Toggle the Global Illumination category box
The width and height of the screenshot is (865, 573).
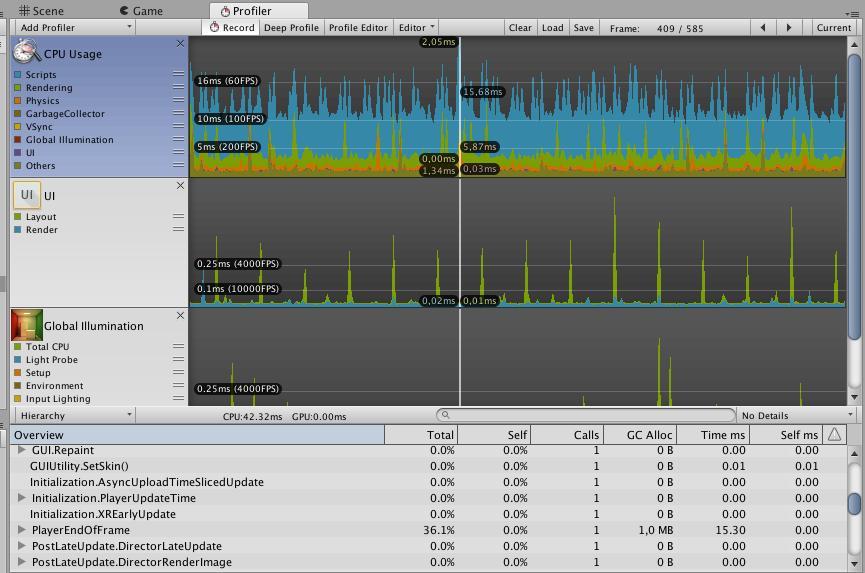pos(18,140)
